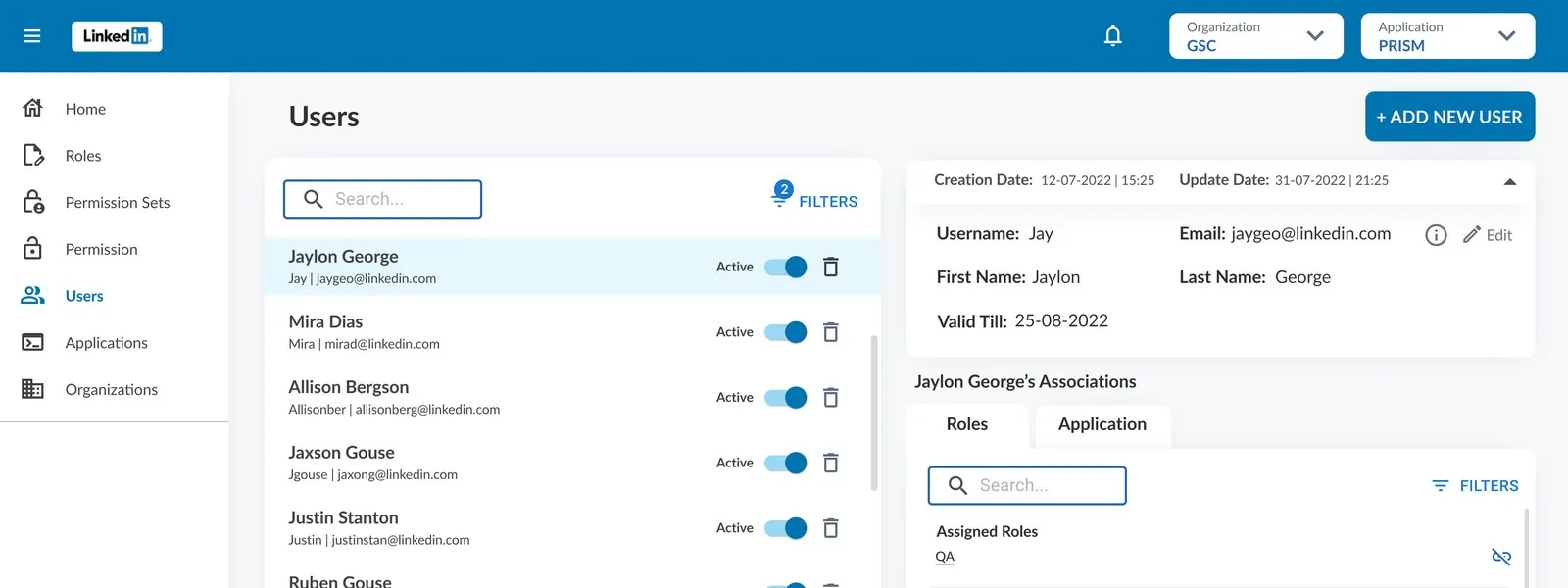
Task: Click the Valid Till date 25-08-2022
Action: 1061,320
